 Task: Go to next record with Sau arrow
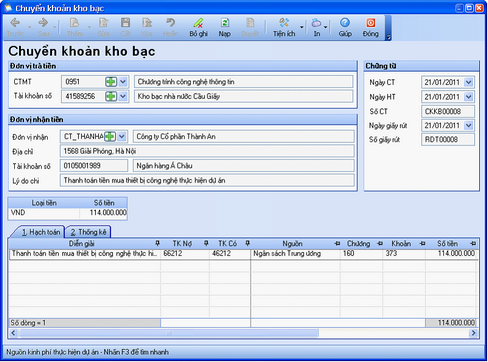[x=43, y=23]
